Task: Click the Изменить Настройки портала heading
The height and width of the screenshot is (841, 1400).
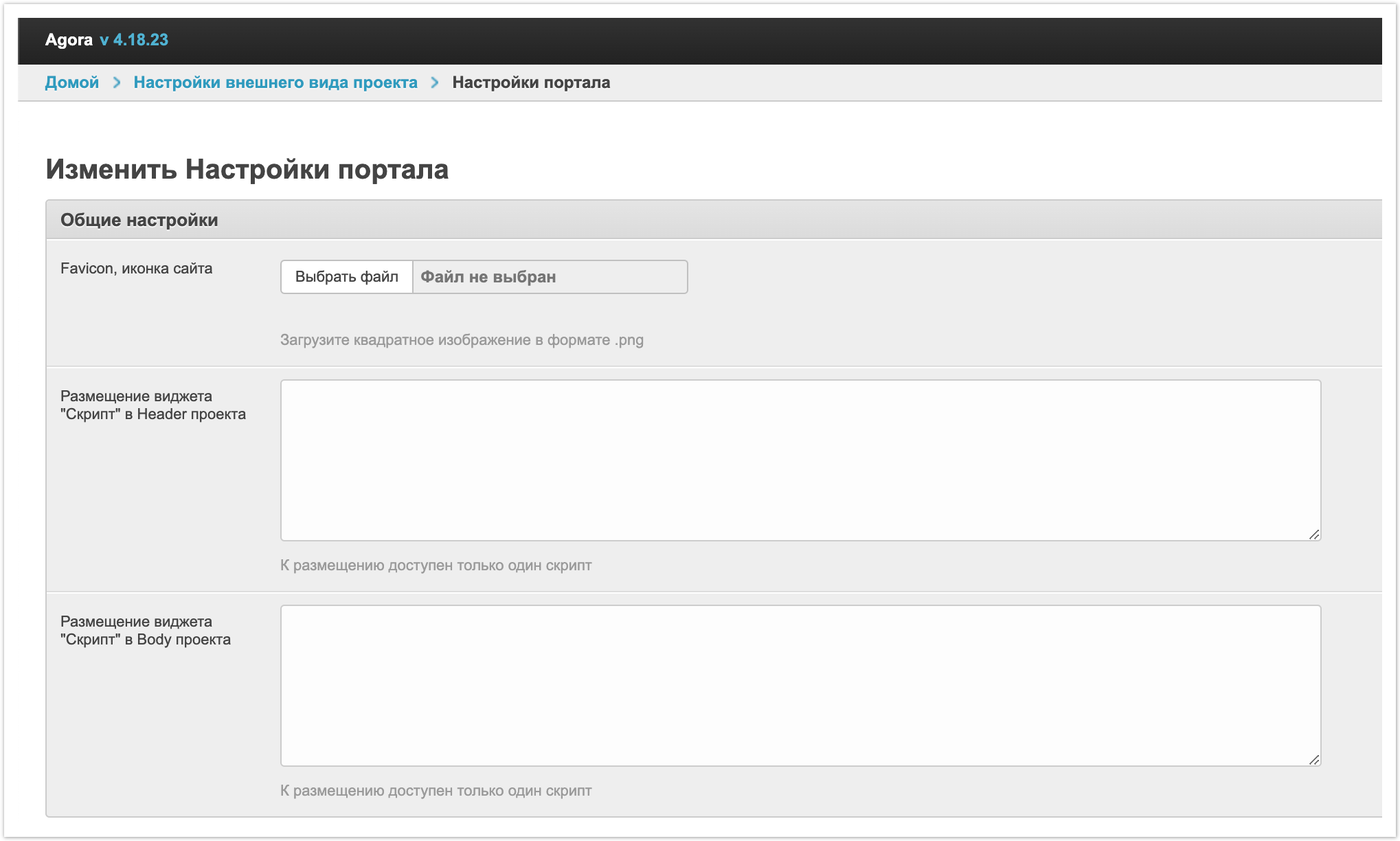Action: coord(247,169)
